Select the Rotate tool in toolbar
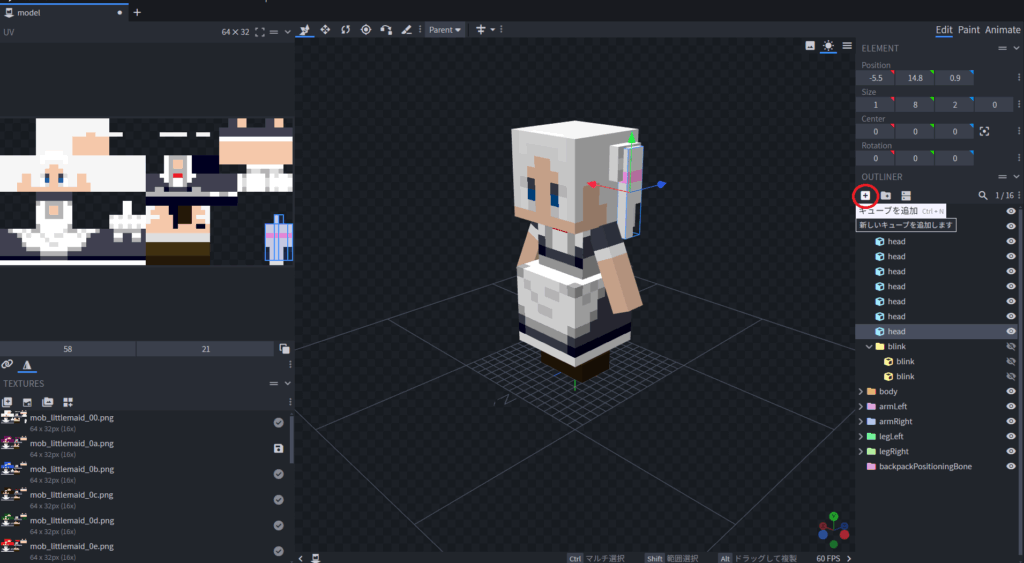Image resolution: width=1024 pixels, height=563 pixels. (345, 30)
